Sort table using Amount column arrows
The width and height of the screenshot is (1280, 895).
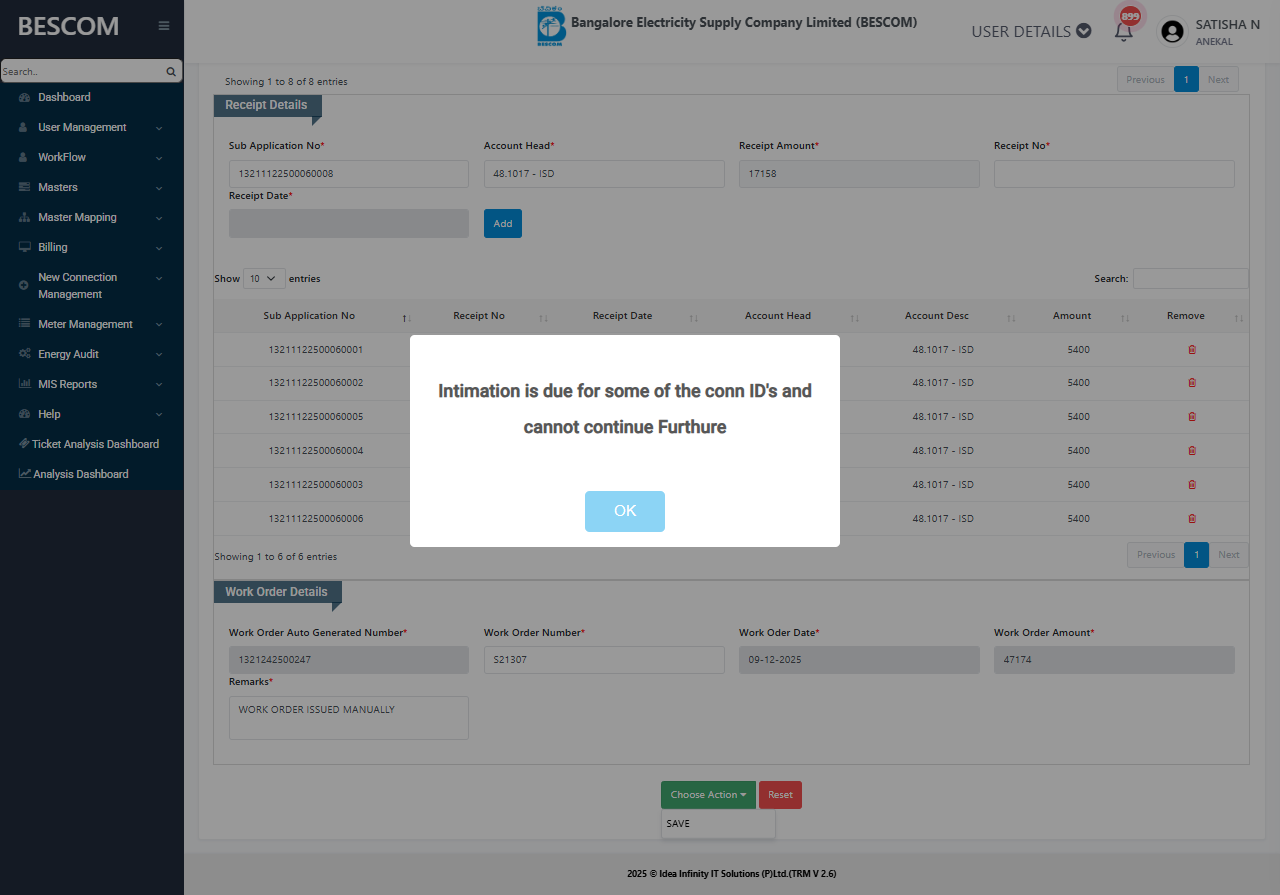(1125, 317)
